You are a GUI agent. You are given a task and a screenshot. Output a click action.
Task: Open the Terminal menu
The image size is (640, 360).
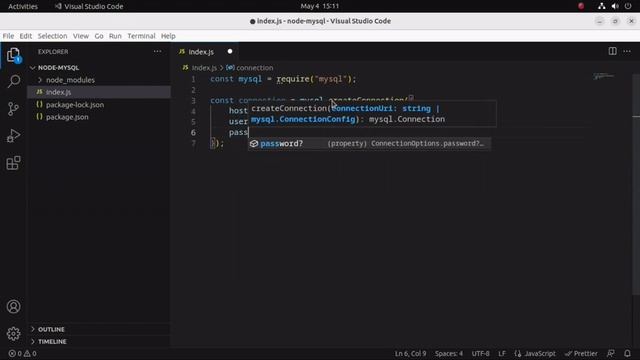[141, 36]
